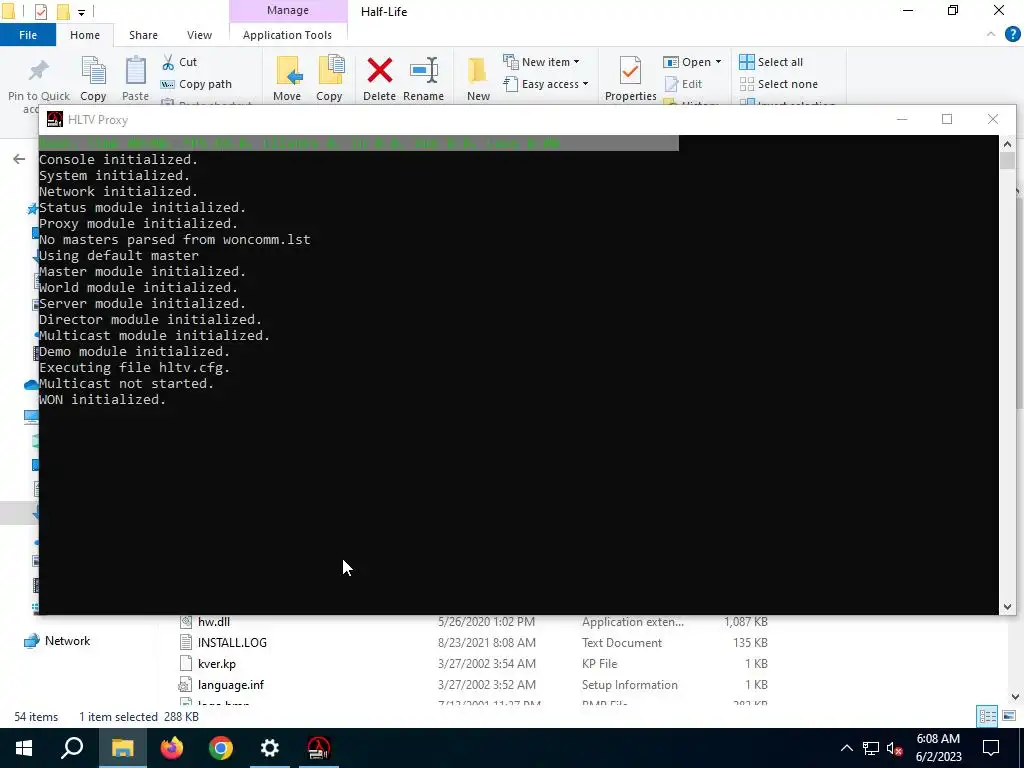Click the Help question mark icon
1024x768 pixels.
point(1012,35)
